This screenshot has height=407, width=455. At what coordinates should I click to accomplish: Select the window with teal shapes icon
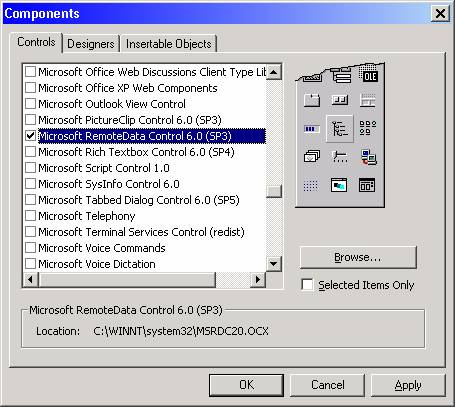[x=339, y=185]
